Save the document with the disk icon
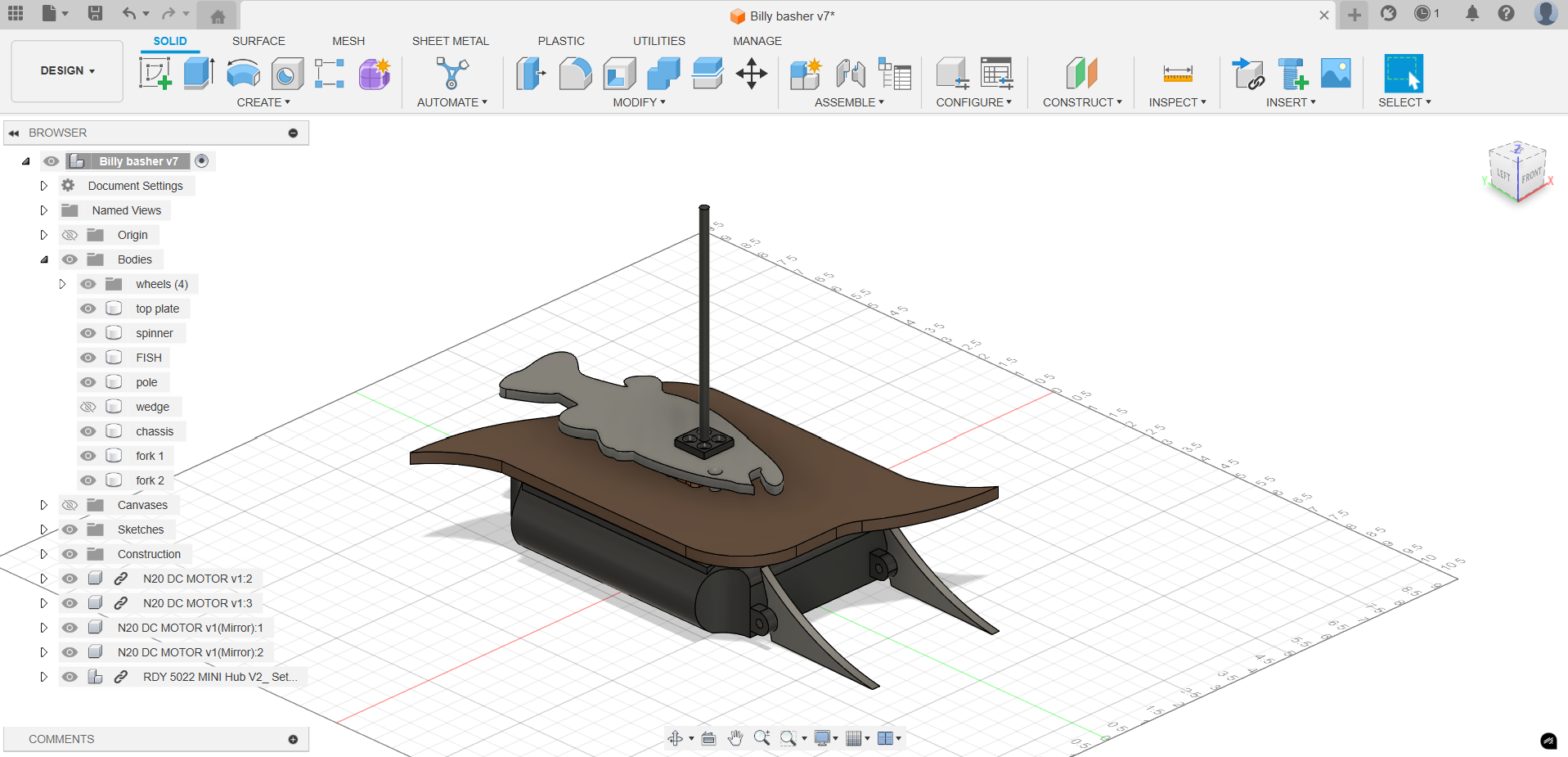1568x757 pixels. click(x=96, y=13)
